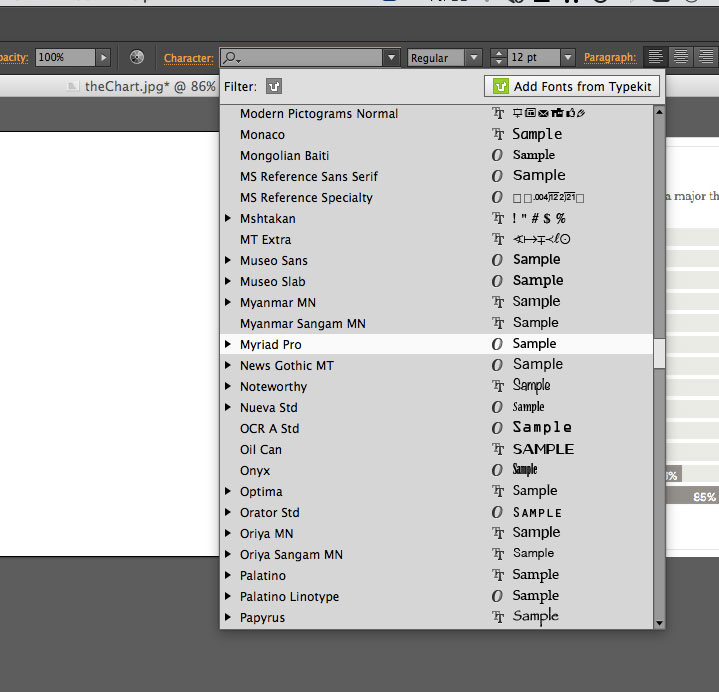Expand the Orator Std font family
719x692 pixels.
(x=228, y=512)
